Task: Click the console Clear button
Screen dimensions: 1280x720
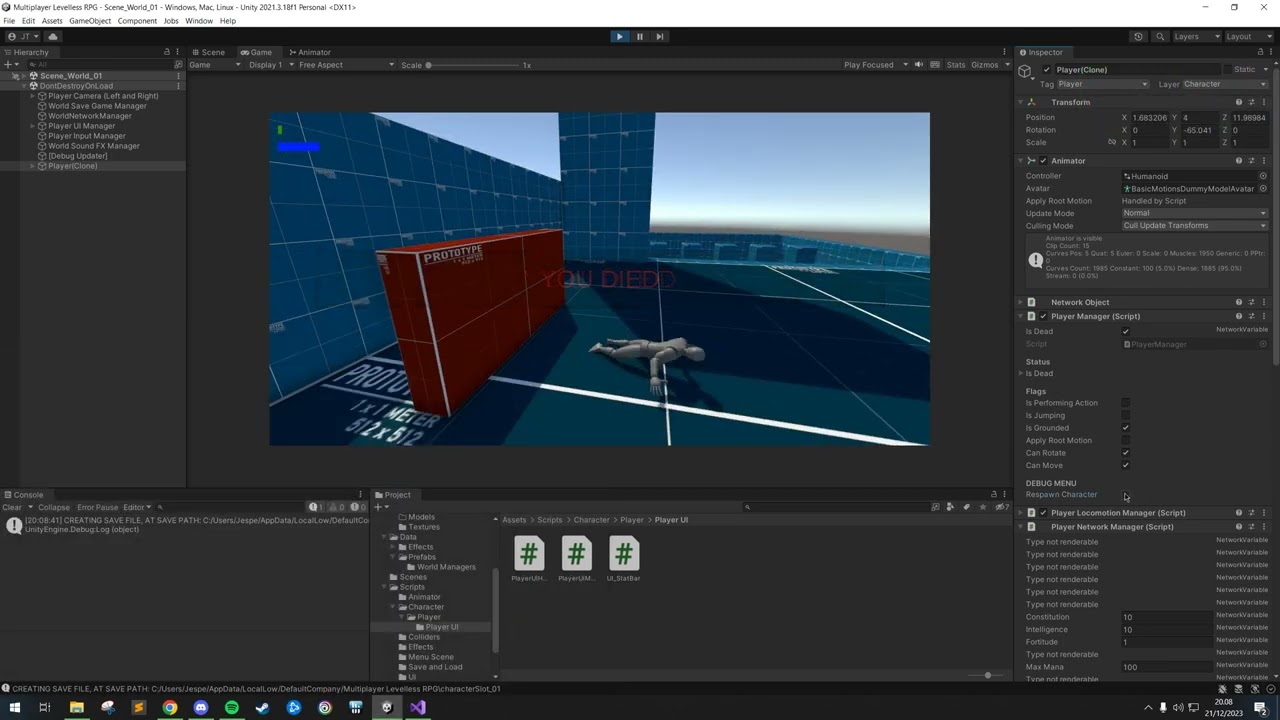Action: coord(12,507)
